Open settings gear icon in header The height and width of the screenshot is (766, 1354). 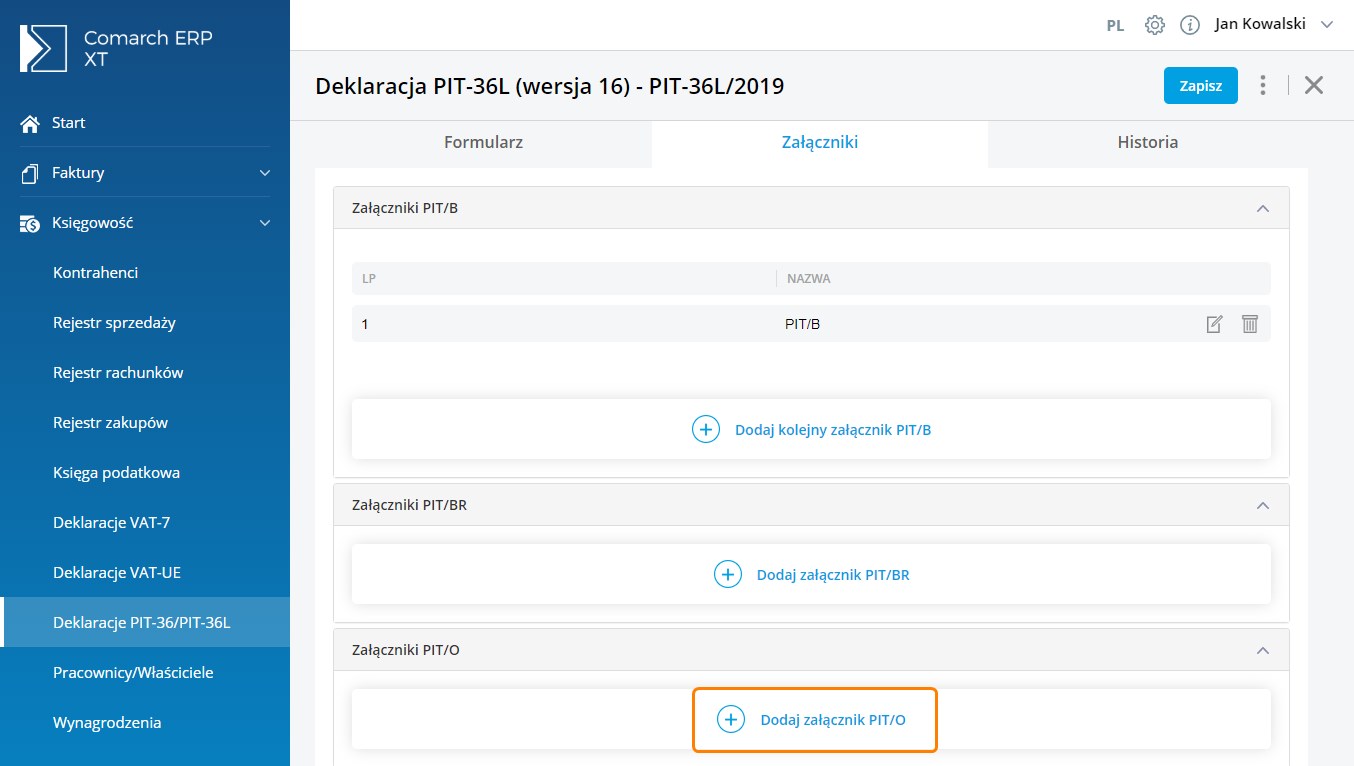[x=1154, y=25]
